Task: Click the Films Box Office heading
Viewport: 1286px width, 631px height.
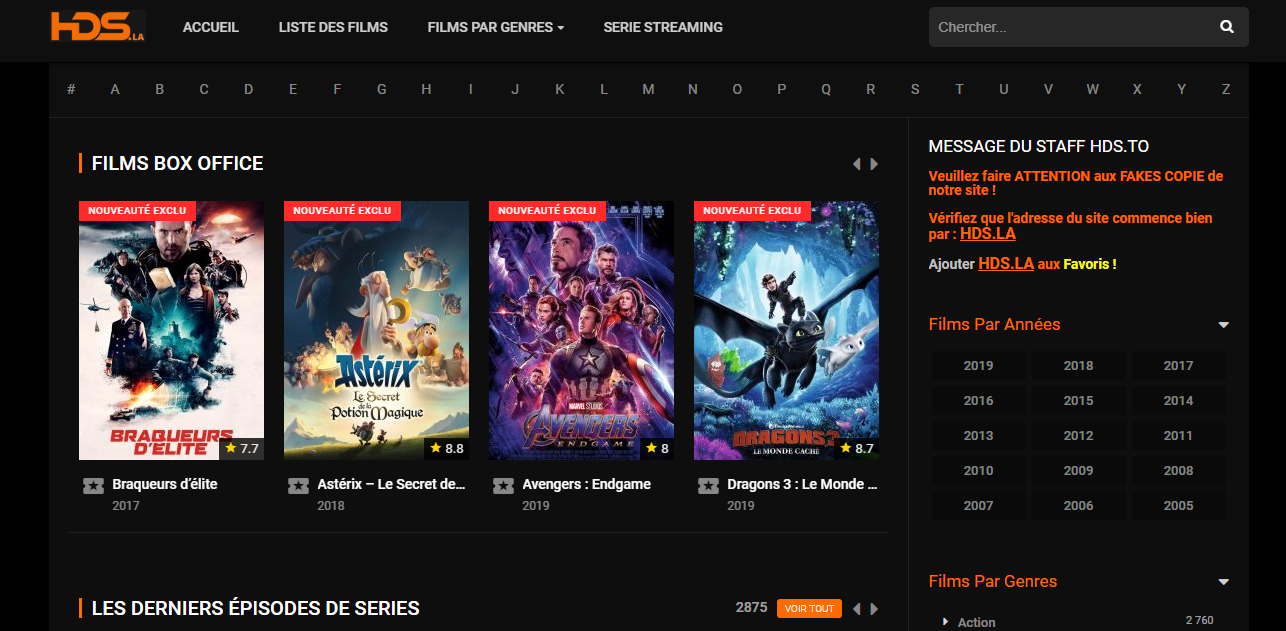Action: (x=177, y=163)
